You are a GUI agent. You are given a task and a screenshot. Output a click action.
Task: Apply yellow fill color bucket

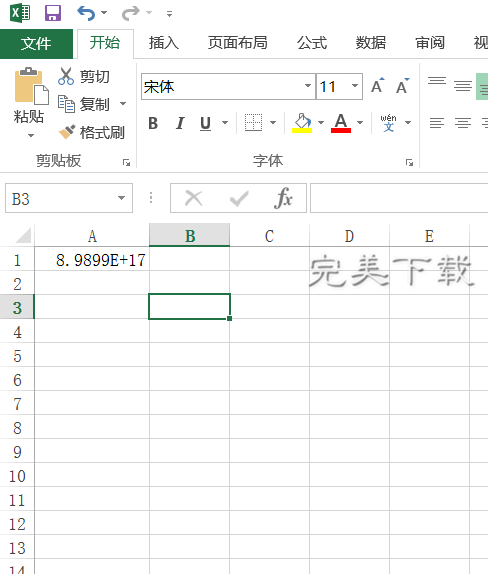click(x=302, y=123)
